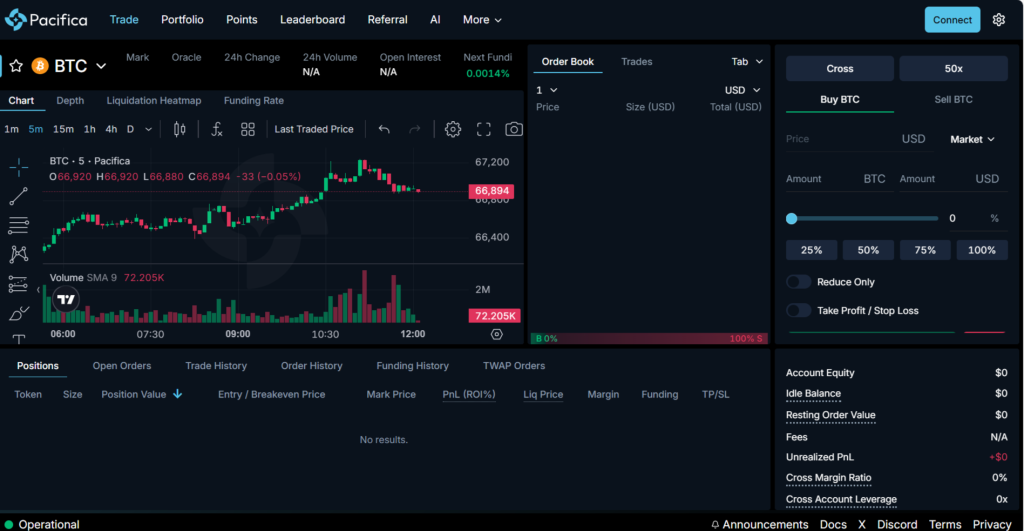Collapse the volume pane with the arrow
This screenshot has height=531, width=1024.
pos(38,289)
